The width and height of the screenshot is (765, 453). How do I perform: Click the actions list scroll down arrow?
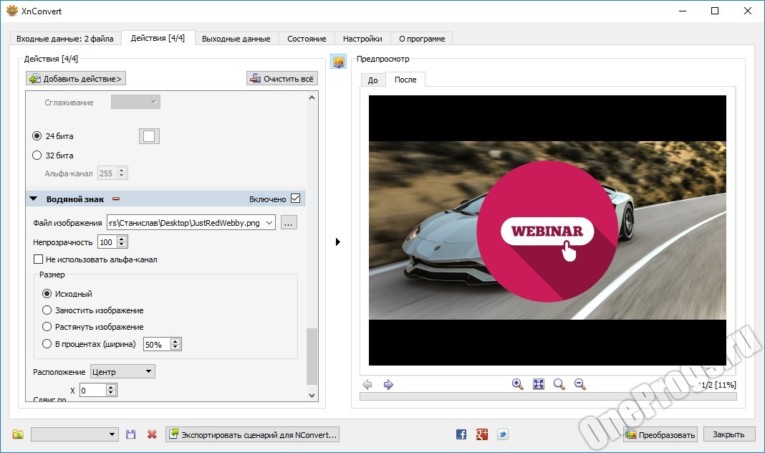312,395
